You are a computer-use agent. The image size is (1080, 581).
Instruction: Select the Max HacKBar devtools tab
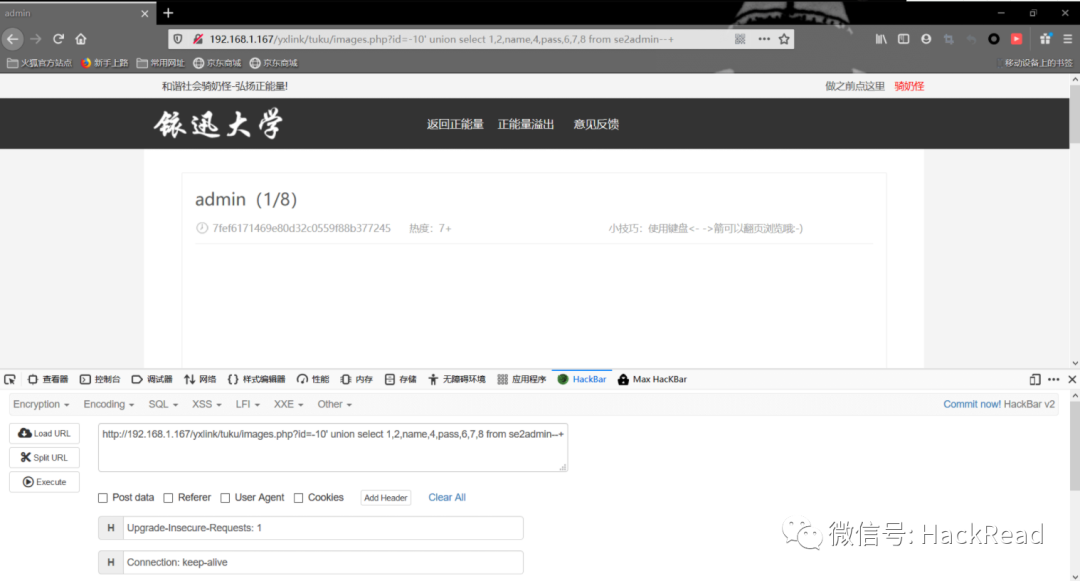point(652,379)
